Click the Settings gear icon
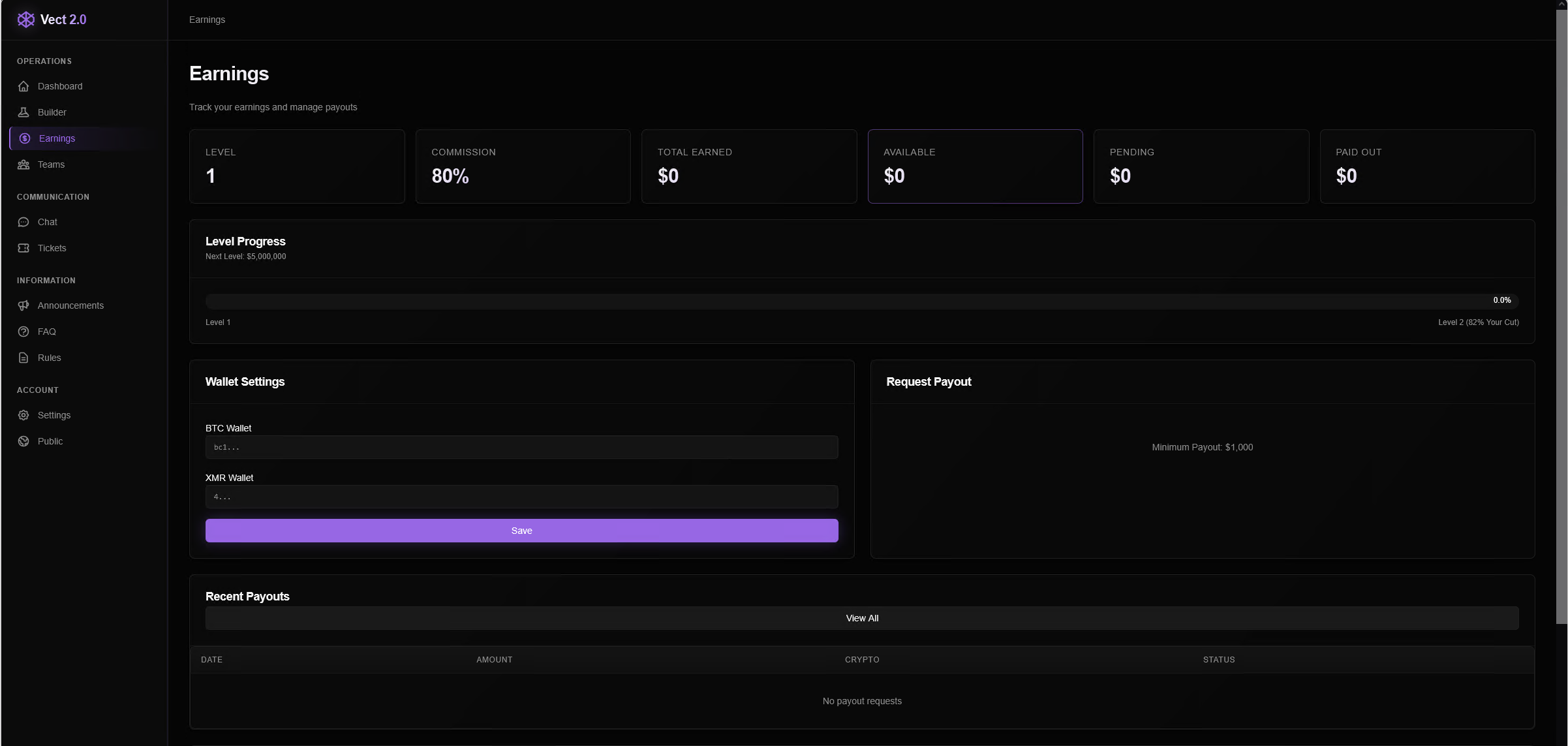Viewport: 1568px width, 746px height. tap(23, 415)
